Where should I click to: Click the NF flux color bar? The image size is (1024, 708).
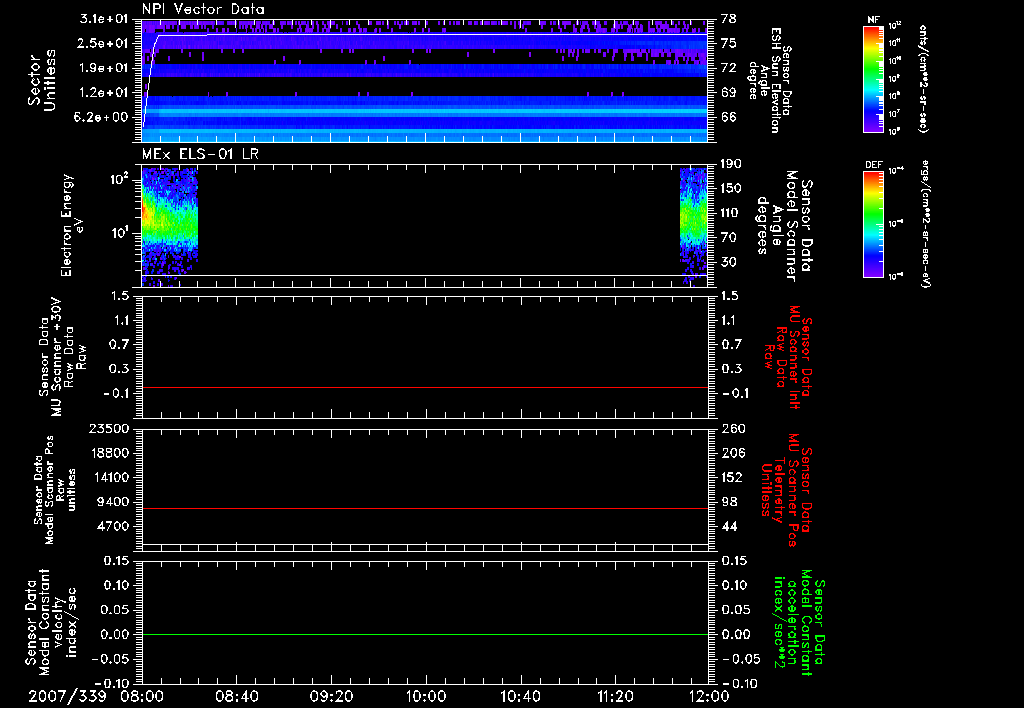pyautogui.click(x=873, y=79)
